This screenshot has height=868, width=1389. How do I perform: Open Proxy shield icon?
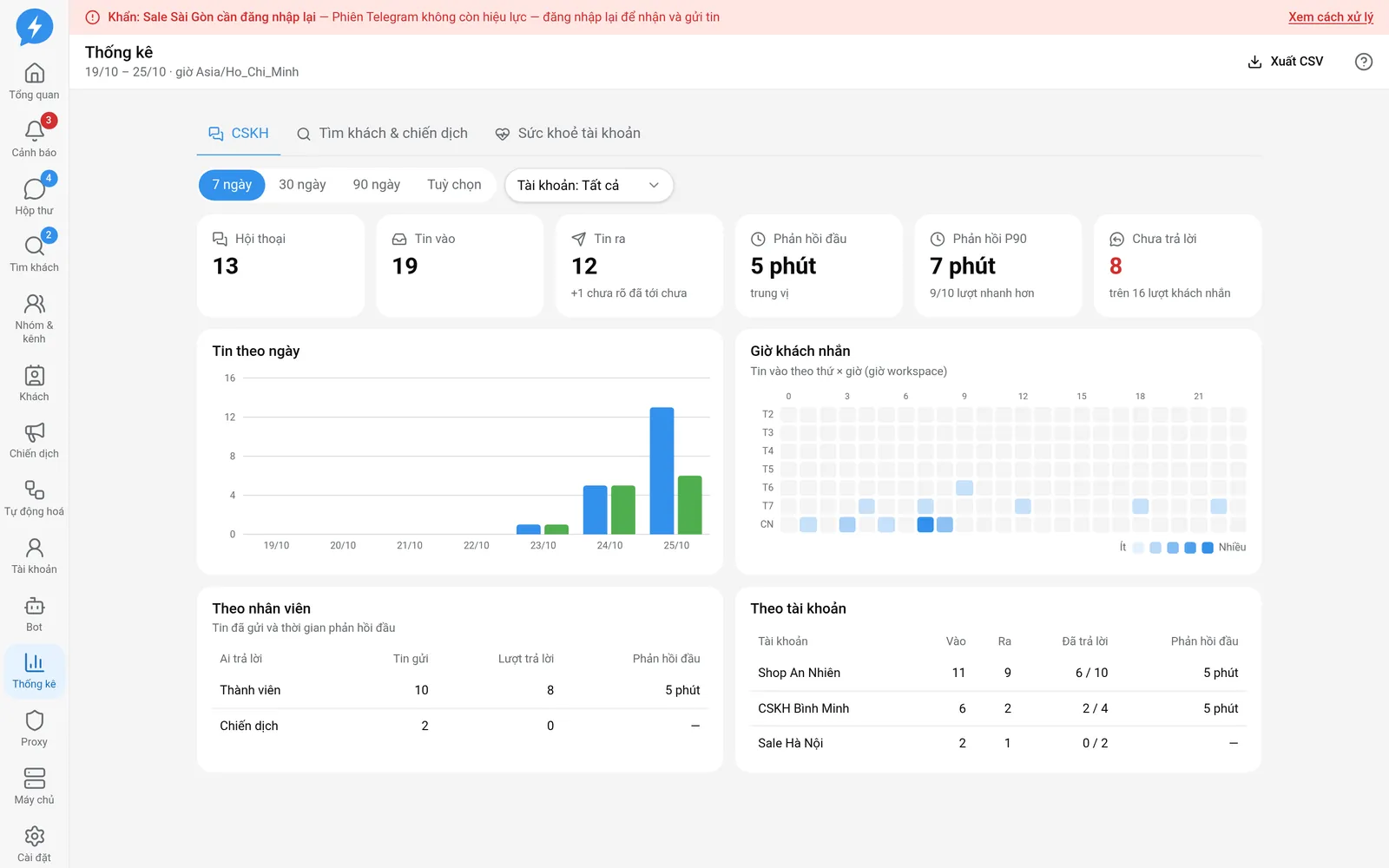pyautogui.click(x=35, y=729)
